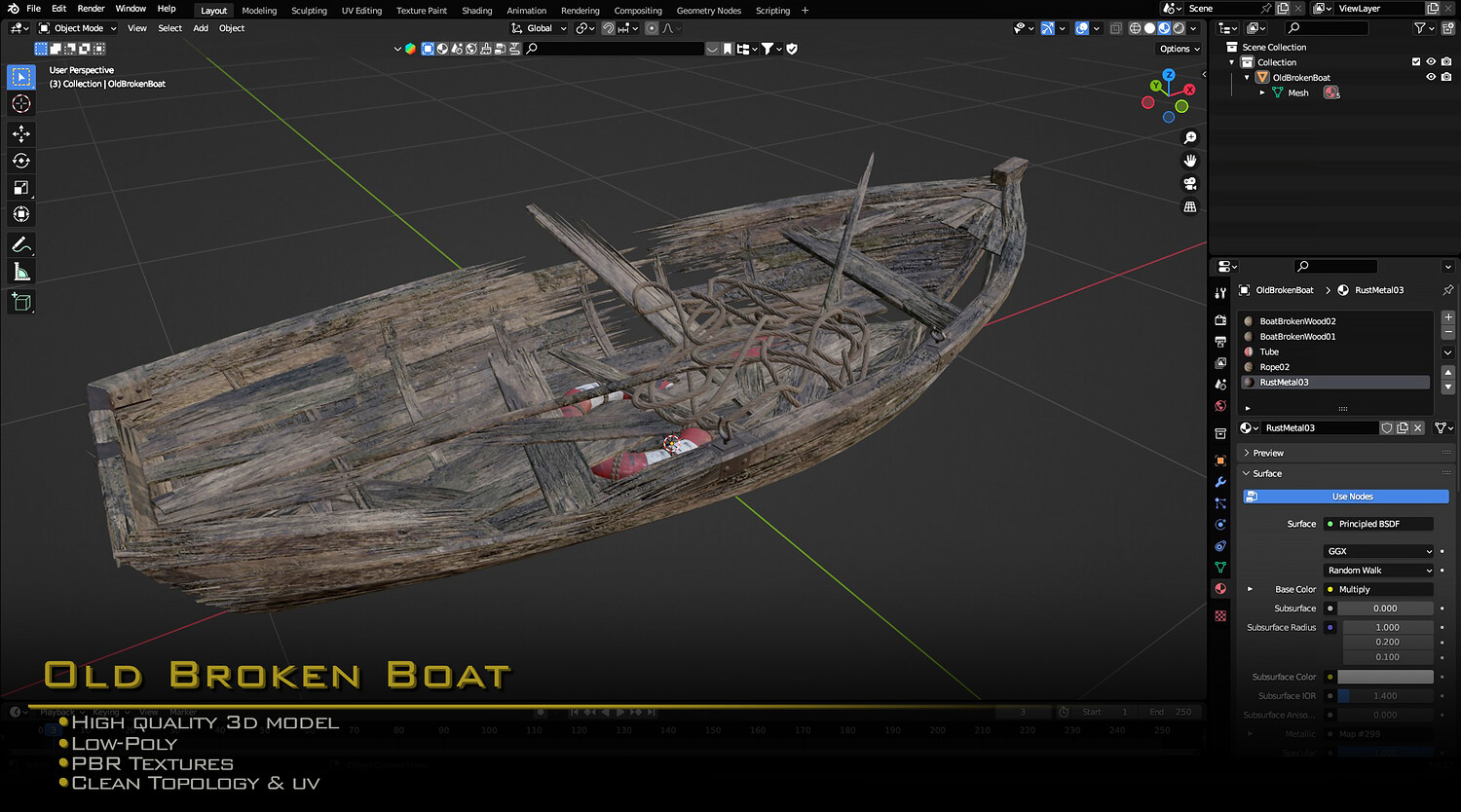Open the Particles properties tab
This screenshot has height=812, width=1461.
coord(1220,503)
